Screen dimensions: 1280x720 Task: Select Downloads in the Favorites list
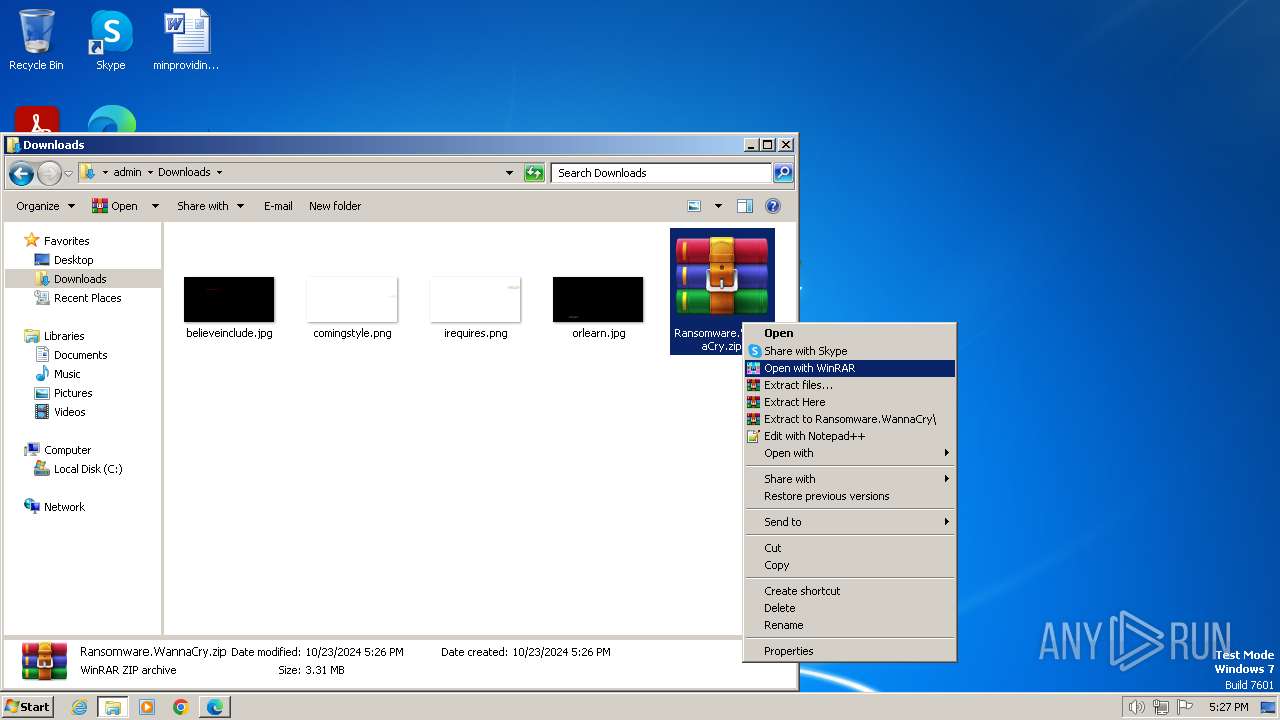(x=80, y=279)
